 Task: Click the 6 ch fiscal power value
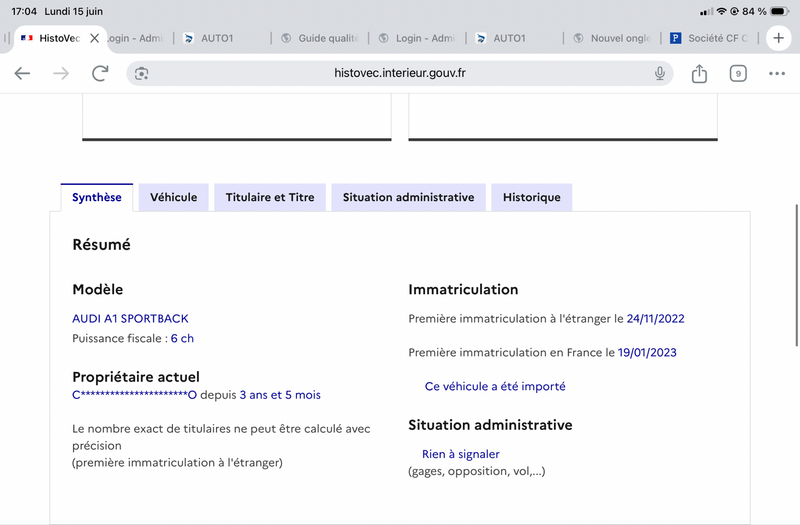point(182,338)
